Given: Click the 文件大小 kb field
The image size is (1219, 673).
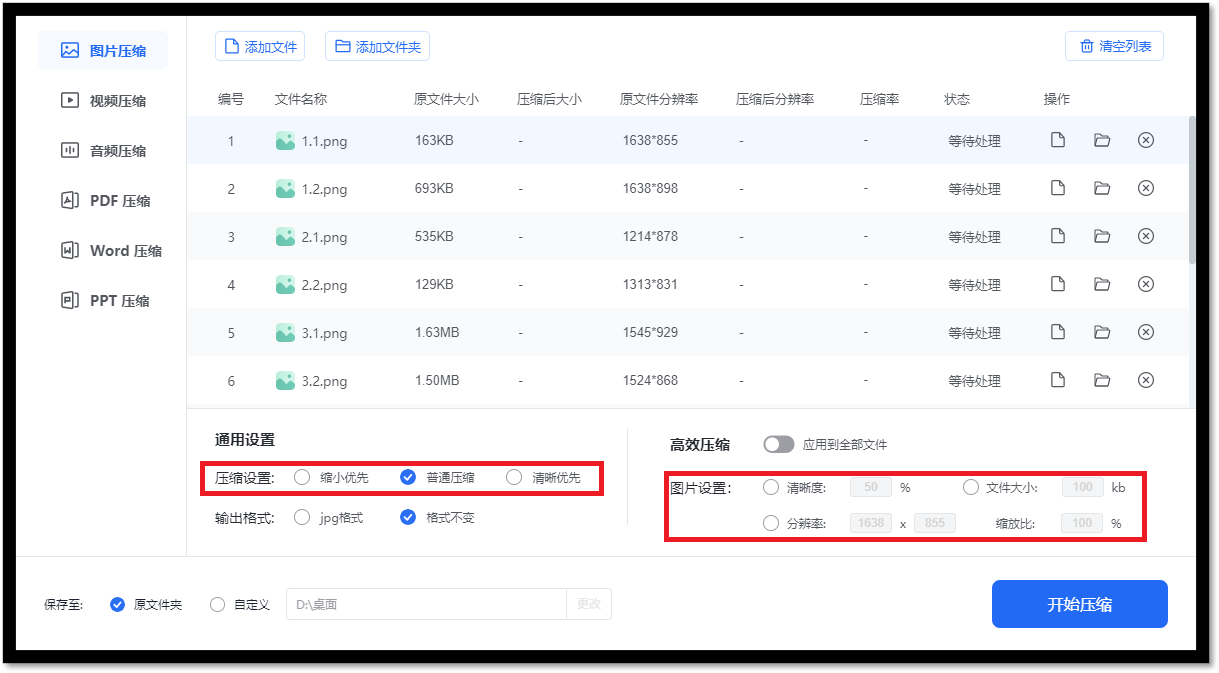Looking at the screenshot, I should tap(1083, 488).
